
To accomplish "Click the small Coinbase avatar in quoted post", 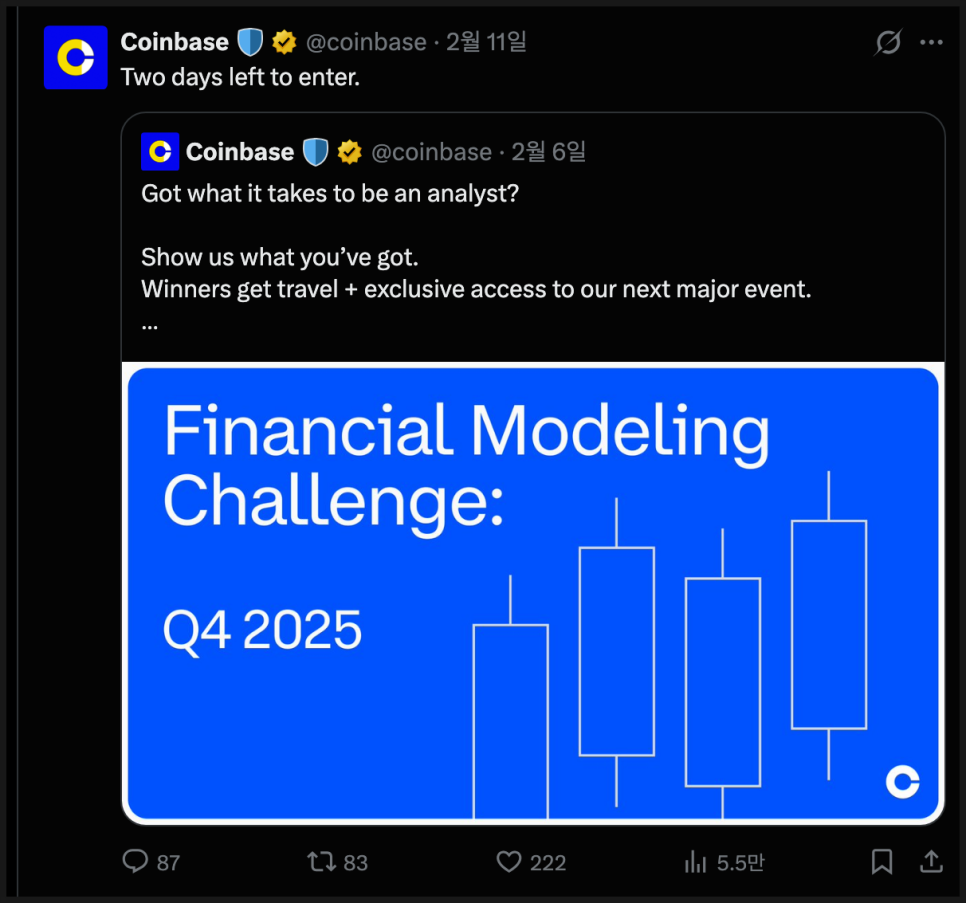I will [160, 152].
